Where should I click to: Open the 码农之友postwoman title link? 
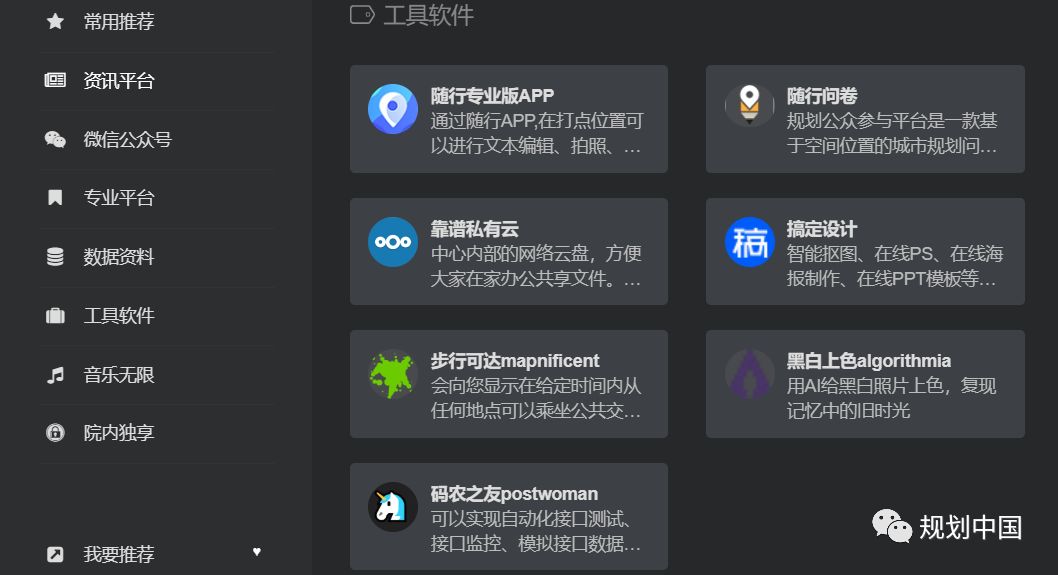click(x=514, y=494)
